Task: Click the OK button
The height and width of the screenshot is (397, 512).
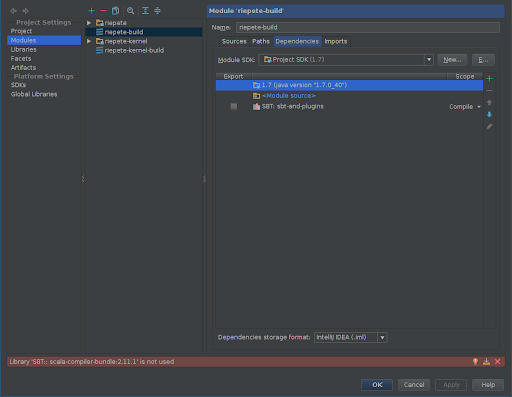Action: (377, 385)
